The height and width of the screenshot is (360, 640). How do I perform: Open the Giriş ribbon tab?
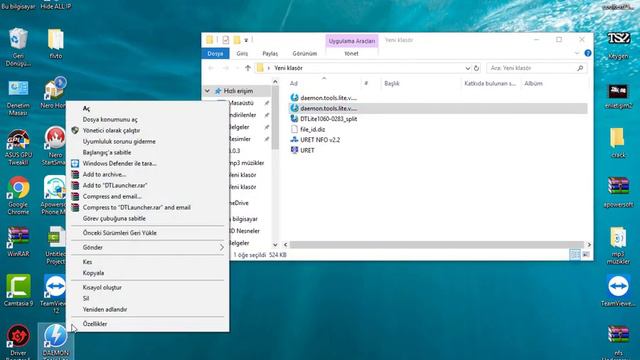click(x=242, y=53)
